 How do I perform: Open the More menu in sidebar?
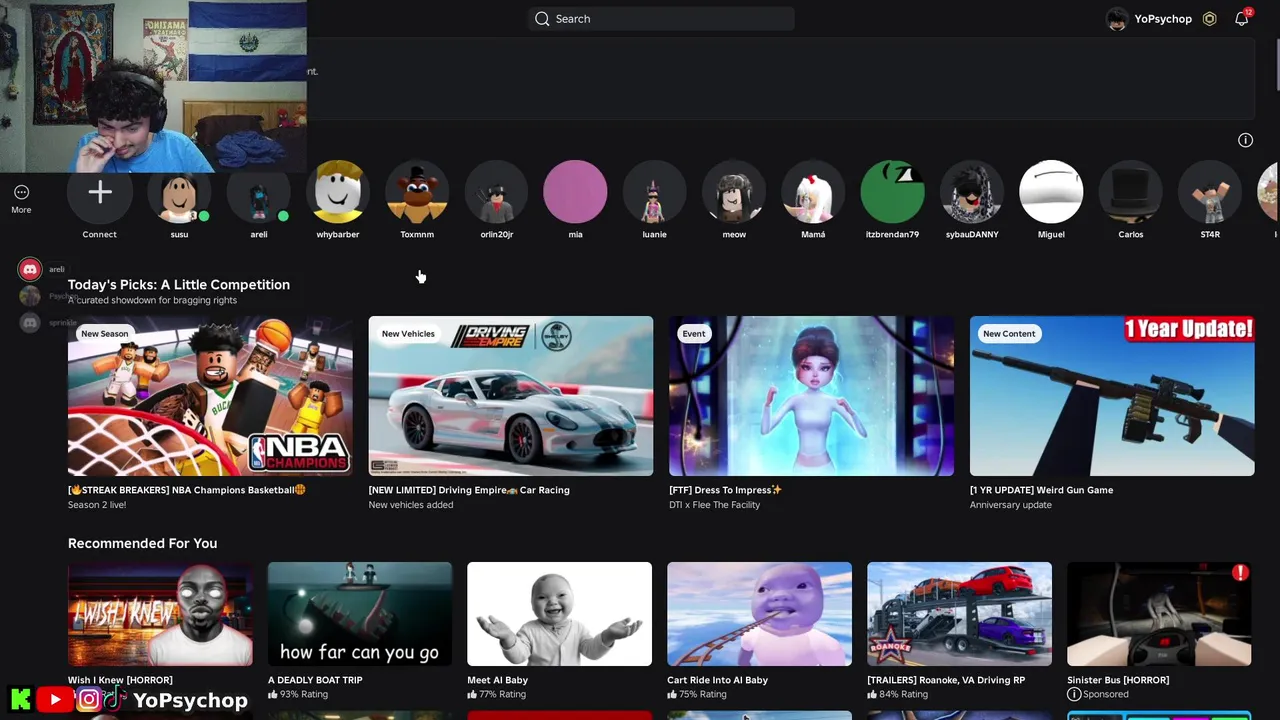tap(21, 198)
